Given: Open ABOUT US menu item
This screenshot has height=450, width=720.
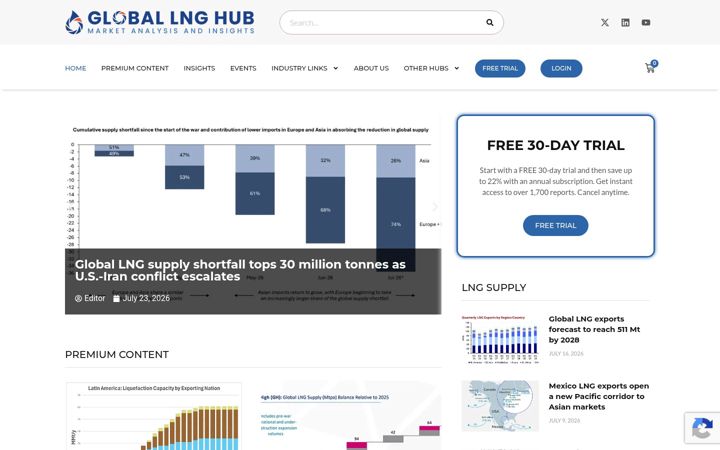Looking at the screenshot, I should point(371,68).
